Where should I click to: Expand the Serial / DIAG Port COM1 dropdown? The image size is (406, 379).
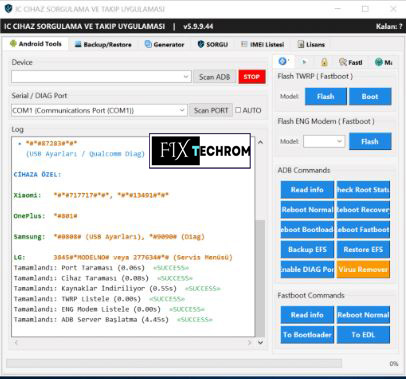pyautogui.click(x=182, y=110)
